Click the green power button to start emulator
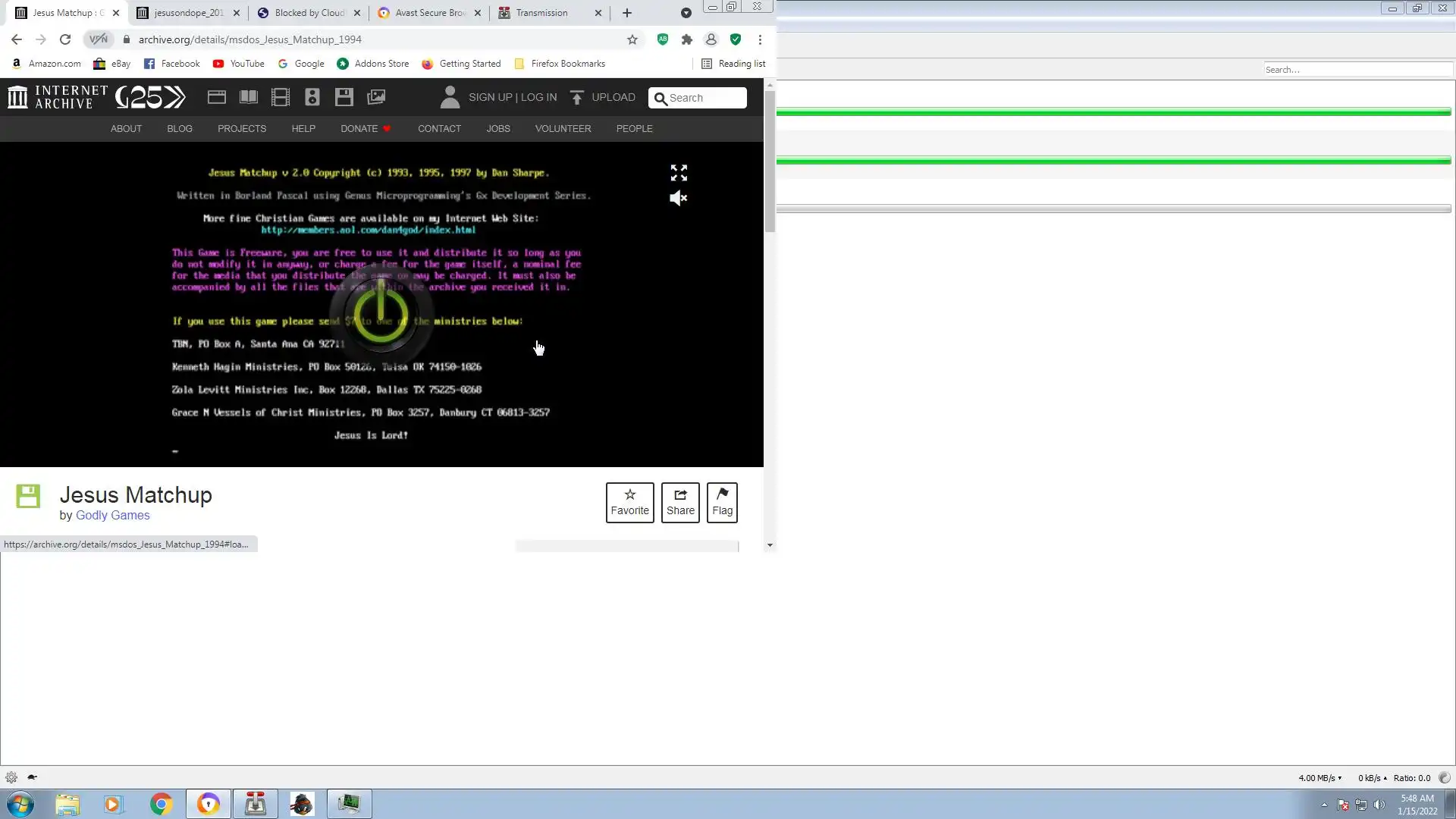The image size is (1456, 819). coord(381,315)
